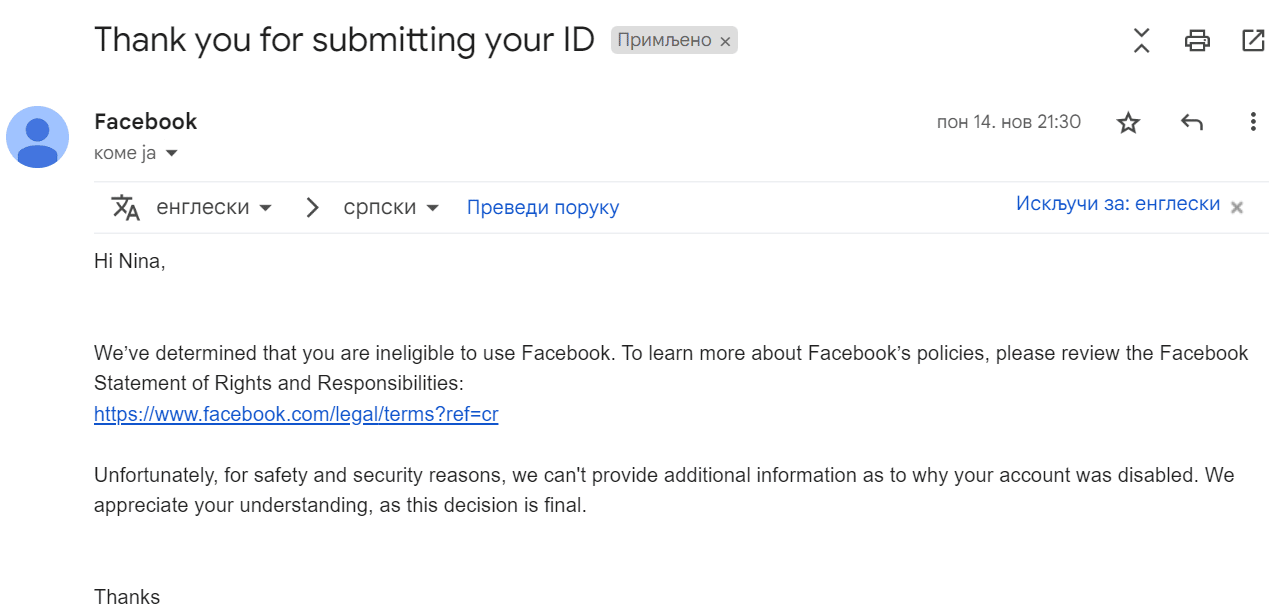Viewport: 1278px width, 614px height.
Task: Click the sender's profile avatar
Action: (38, 137)
